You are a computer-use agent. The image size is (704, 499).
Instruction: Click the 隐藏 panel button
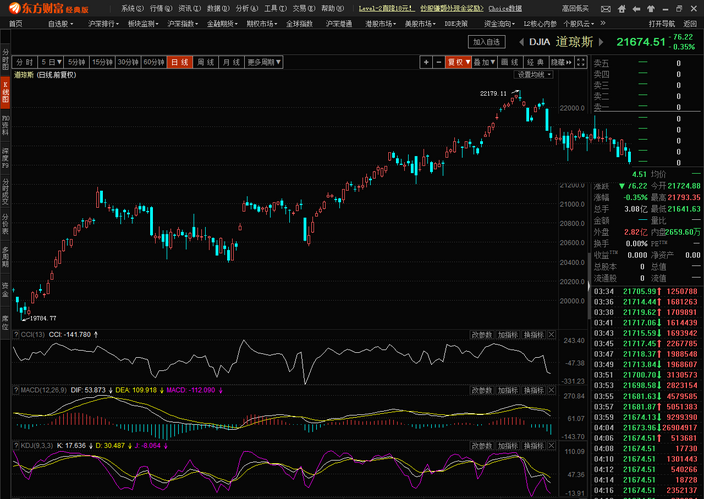pos(562,62)
